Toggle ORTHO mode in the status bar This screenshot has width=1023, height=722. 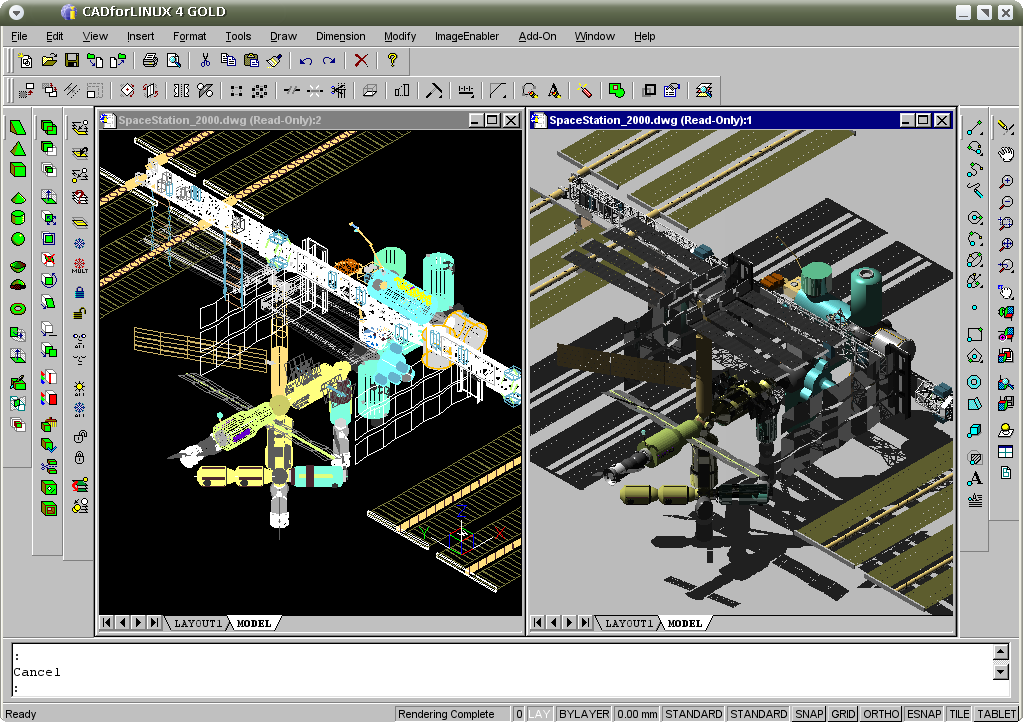(x=881, y=714)
